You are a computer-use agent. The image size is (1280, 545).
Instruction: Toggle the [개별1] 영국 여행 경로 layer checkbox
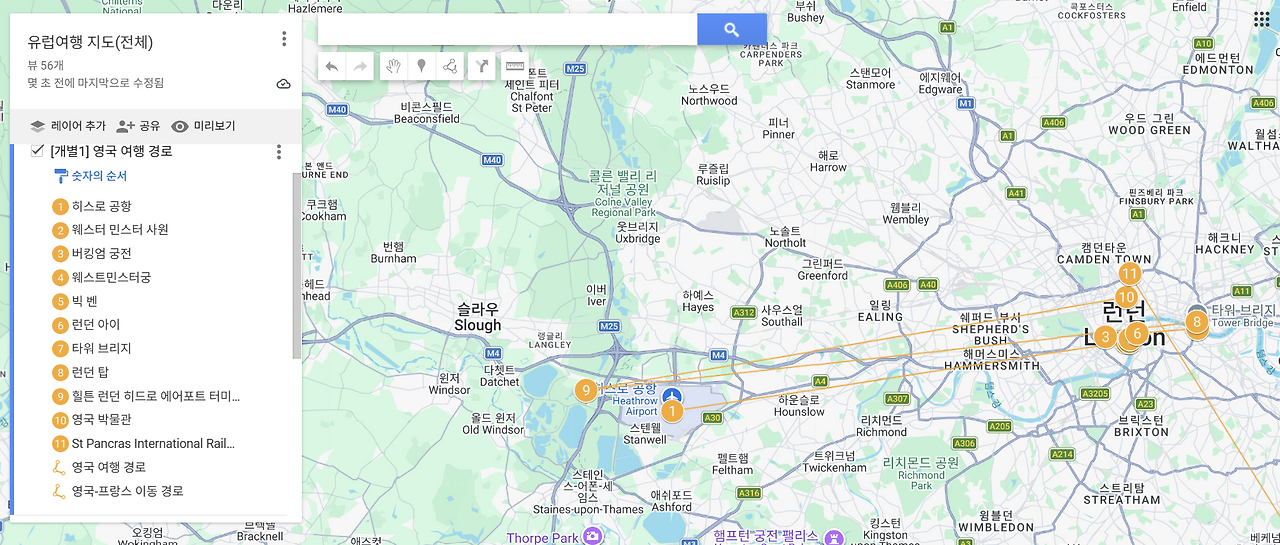(37, 151)
